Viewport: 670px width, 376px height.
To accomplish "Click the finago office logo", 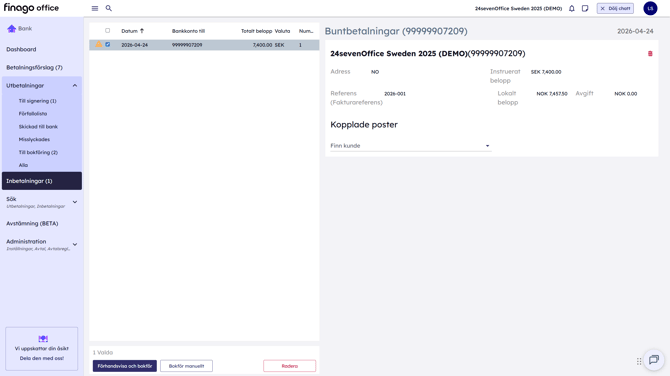I will click(31, 8).
